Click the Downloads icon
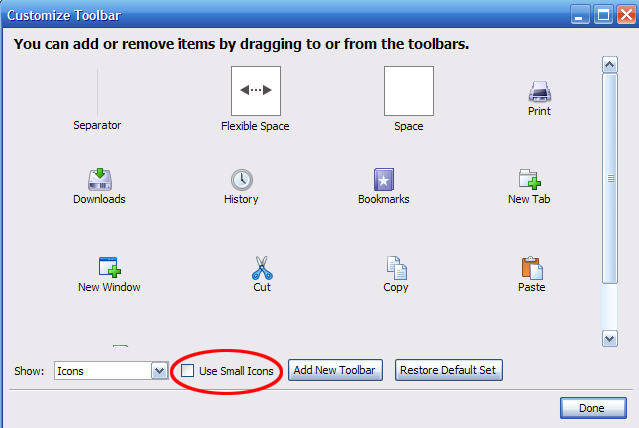Viewport: 639px width, 428px height. [100, 179]
